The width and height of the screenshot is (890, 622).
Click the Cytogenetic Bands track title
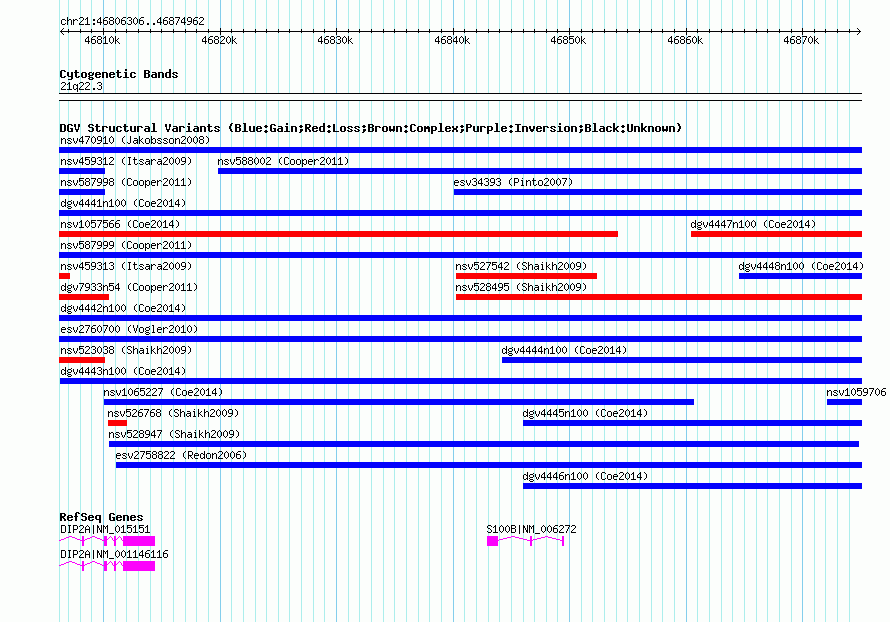(119, 74)
